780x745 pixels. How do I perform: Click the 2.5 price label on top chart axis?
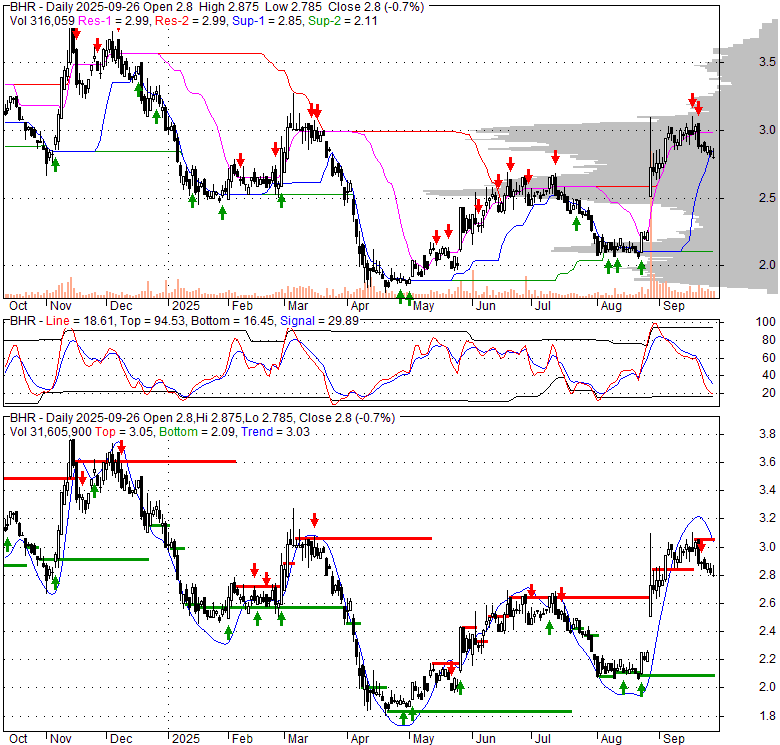tap(767, 197)
